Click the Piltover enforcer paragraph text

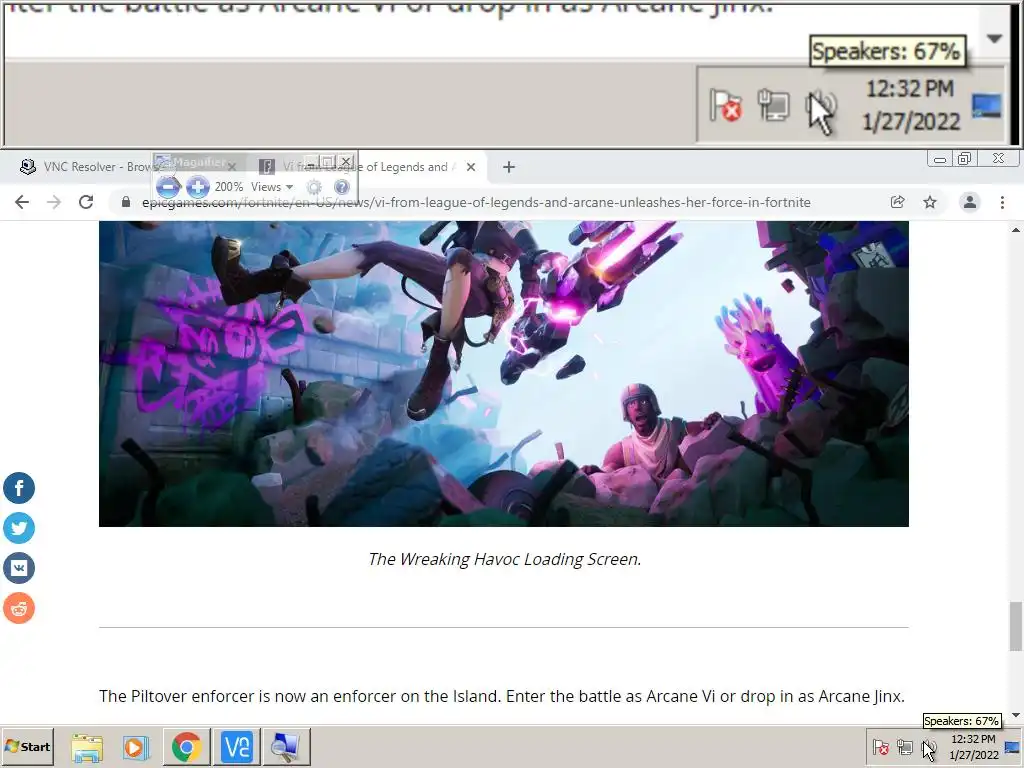pos(502,696)
